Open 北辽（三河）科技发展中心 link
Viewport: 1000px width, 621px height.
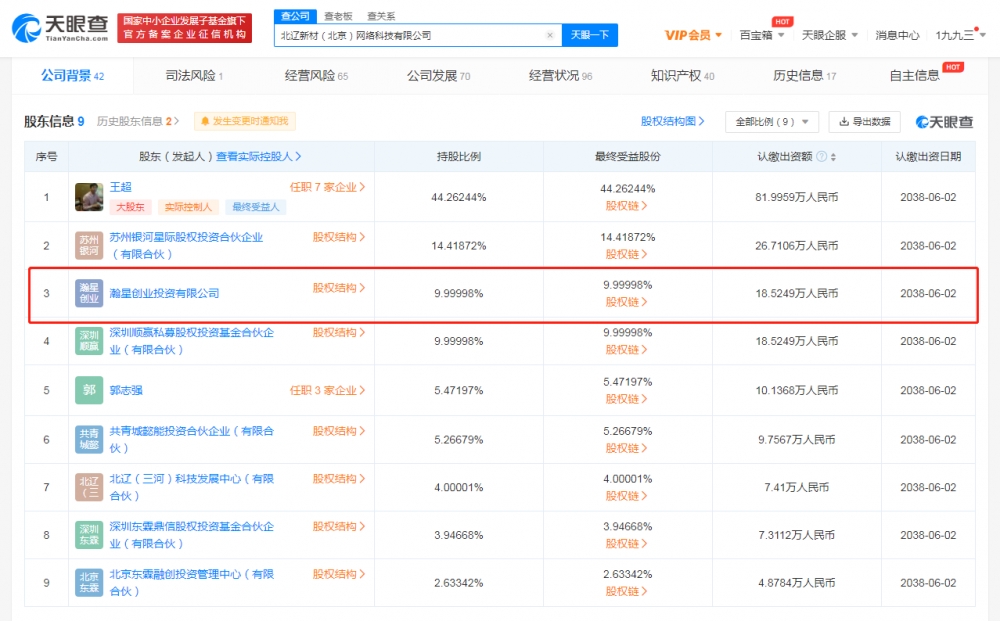pyautogui.click(x=191, y=487)
